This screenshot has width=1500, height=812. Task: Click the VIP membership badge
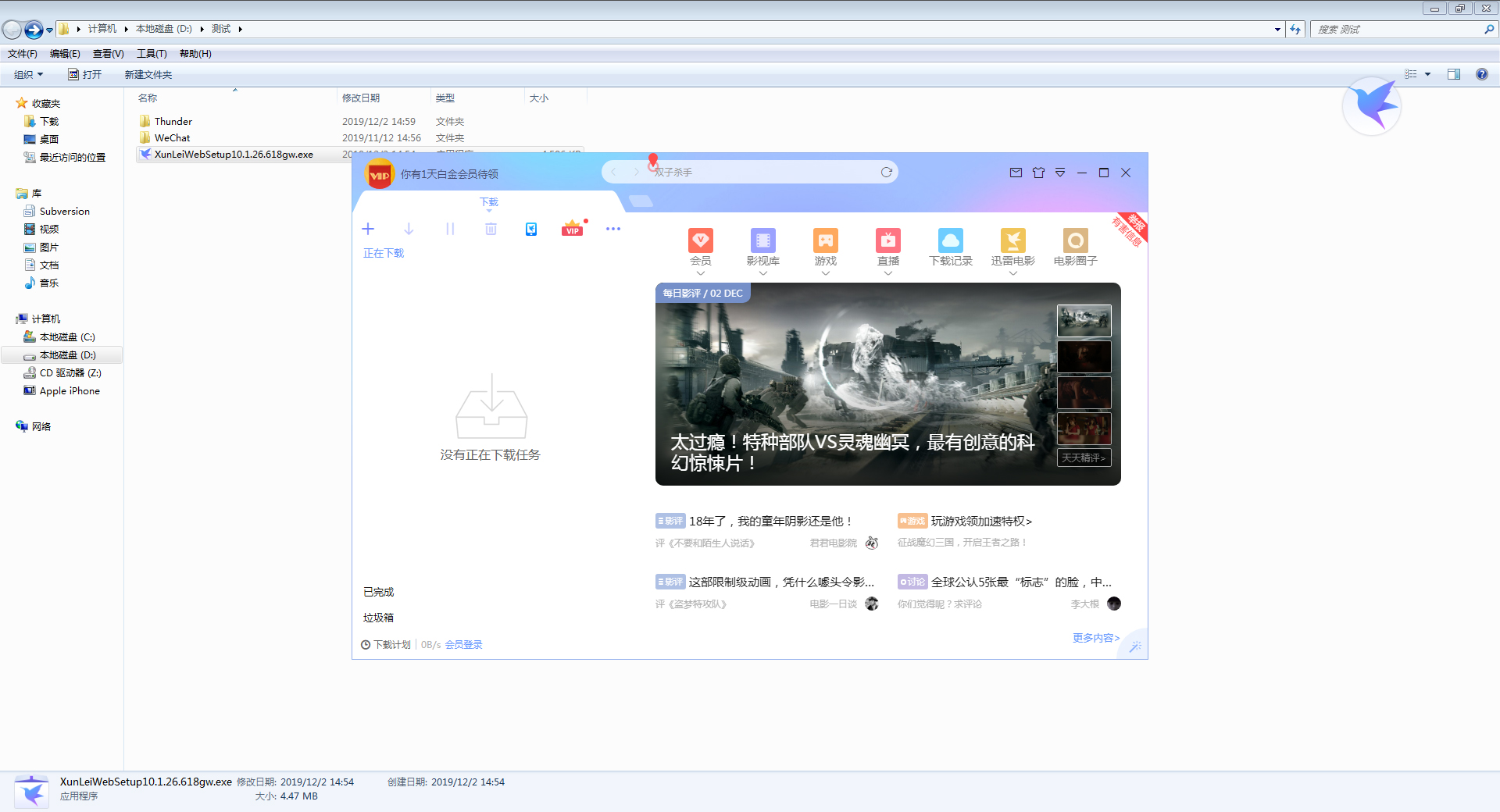(x=573, y=229)
